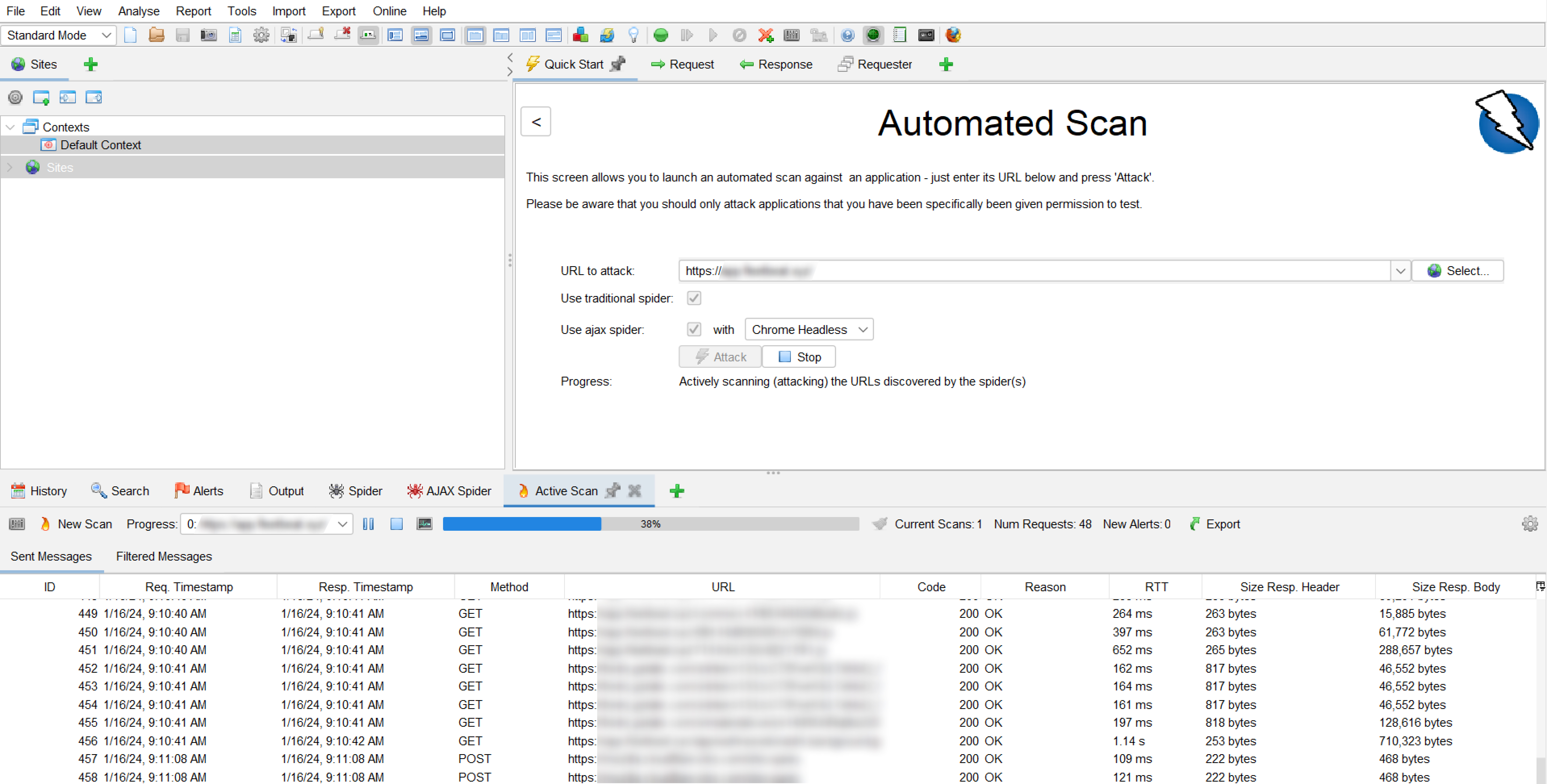Open the Report menu
This screenshot has height=784, width=1547.
coord(193,11)
